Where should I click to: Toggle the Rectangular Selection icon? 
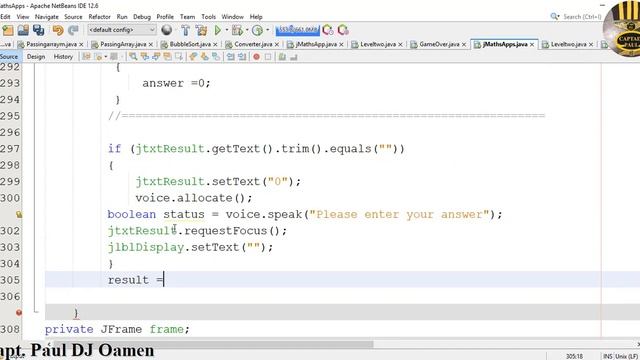[x=179, y=57]
